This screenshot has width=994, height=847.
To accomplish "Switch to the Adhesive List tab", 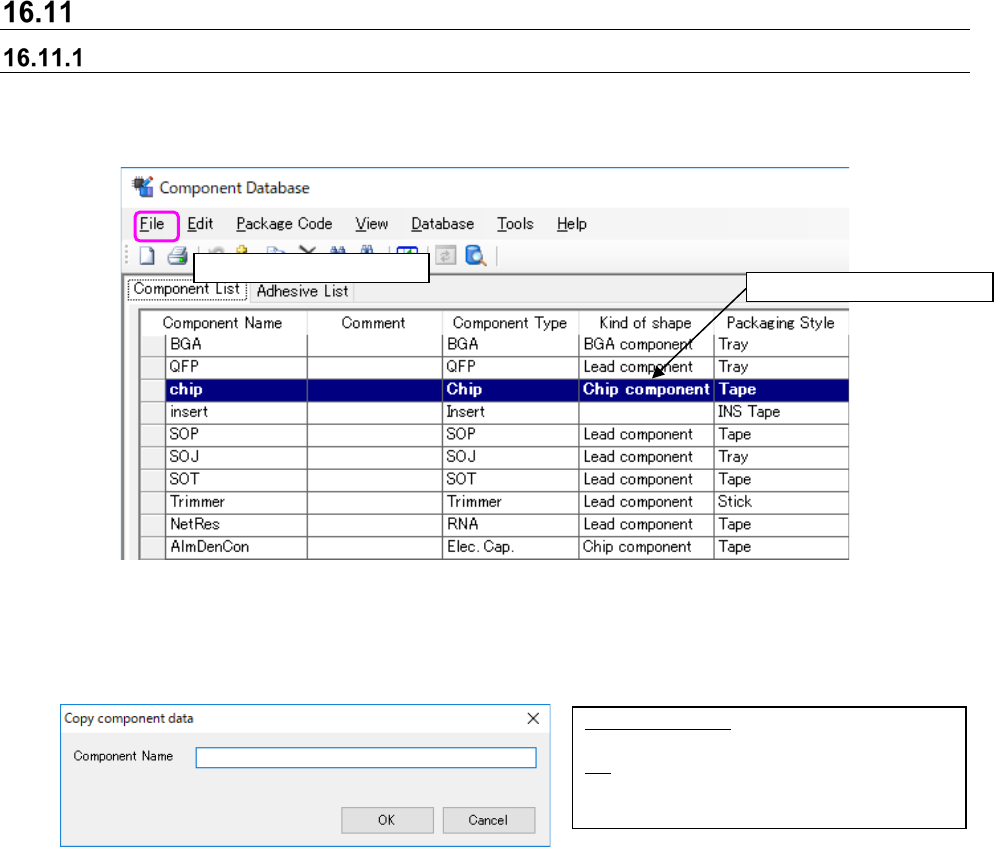I will point(302,291).
